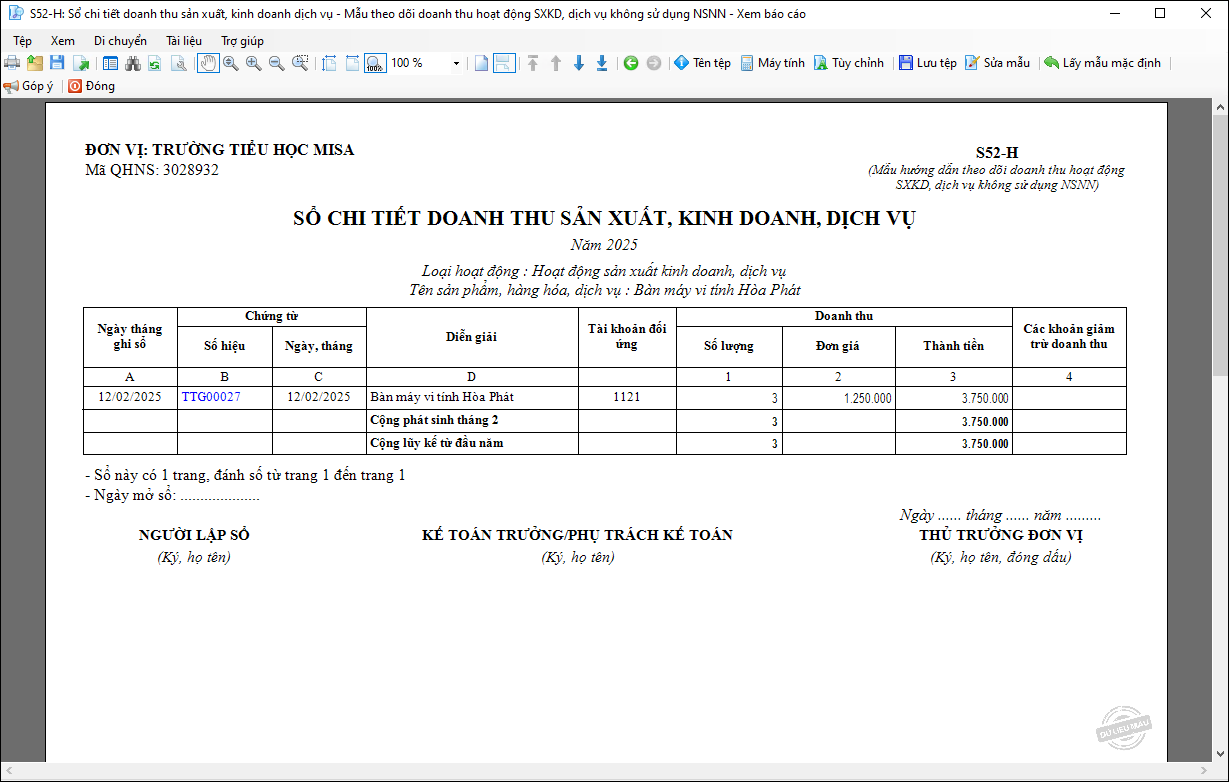This screenshot has width=1229, height=782.
Task: Switch to single page view
Action: click(481, 63)
